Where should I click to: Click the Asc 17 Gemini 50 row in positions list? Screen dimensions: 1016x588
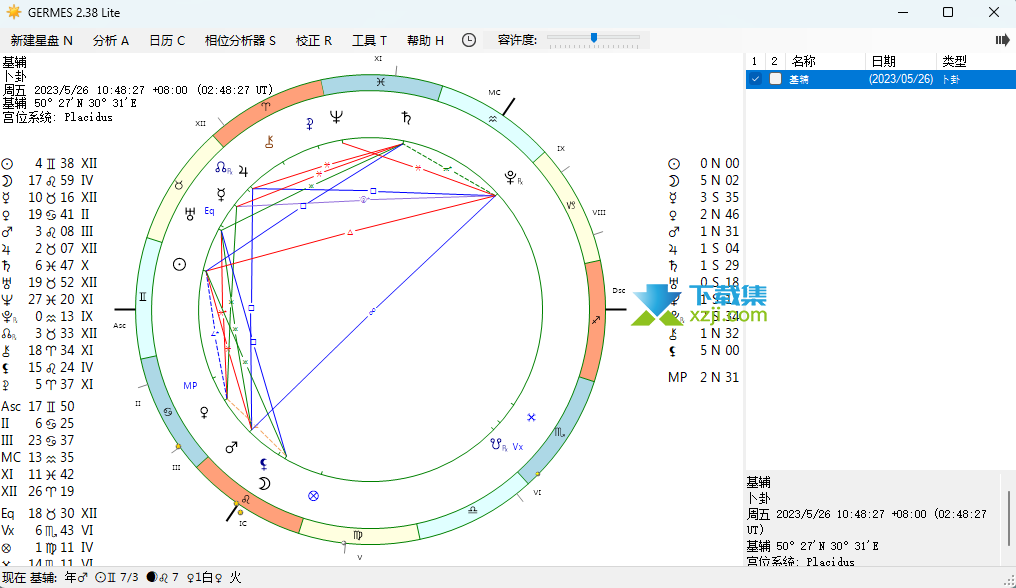coord(38,406)
